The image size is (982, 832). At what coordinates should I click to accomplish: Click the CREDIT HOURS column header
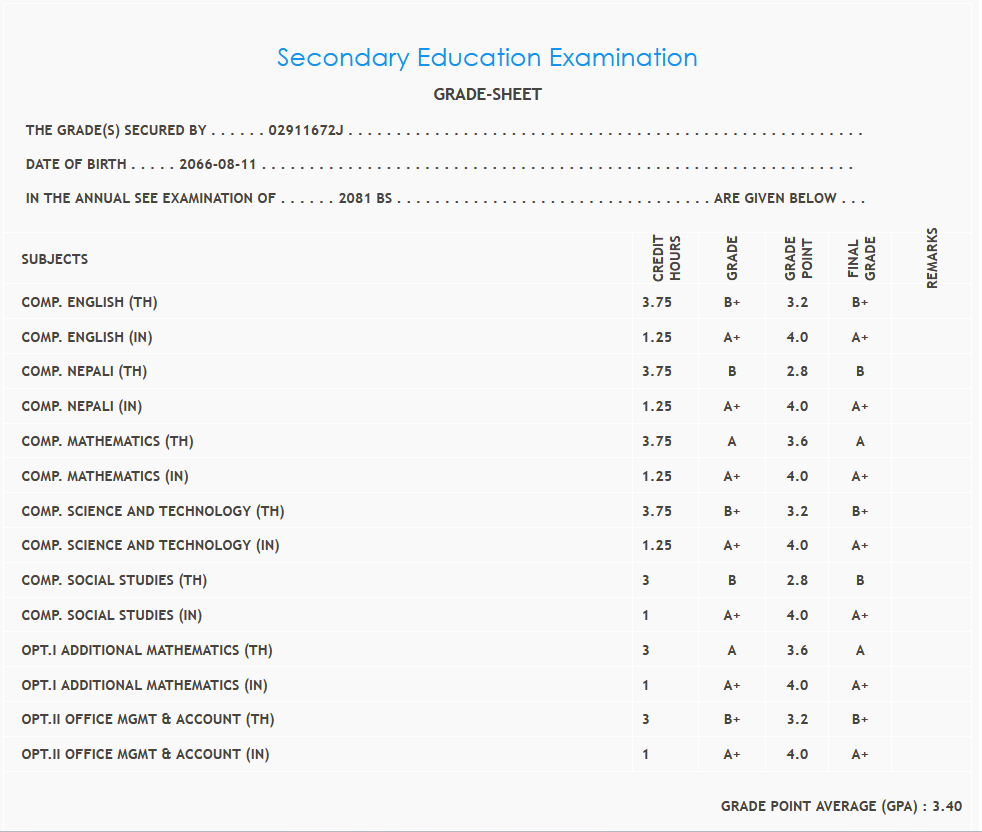click(x=666, y=259)
